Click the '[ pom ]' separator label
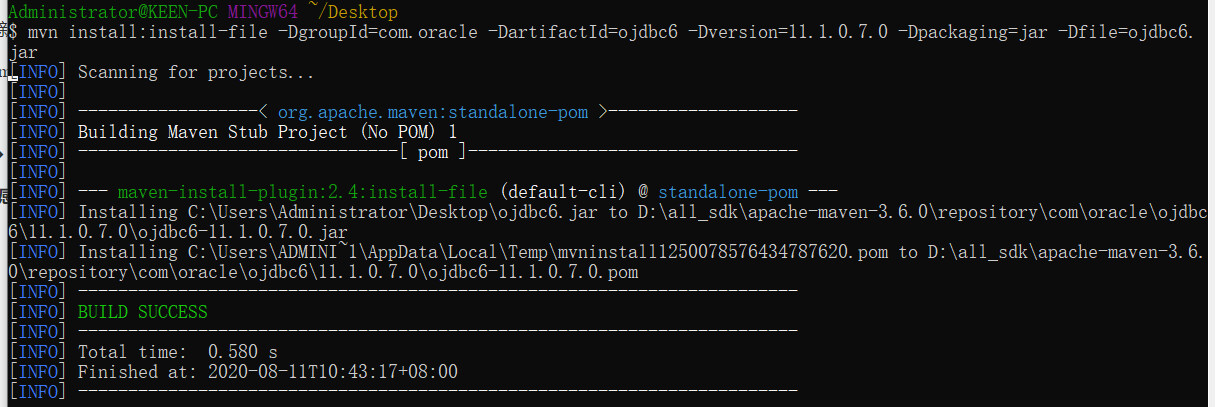1215x407 pixels. point(432,152)
